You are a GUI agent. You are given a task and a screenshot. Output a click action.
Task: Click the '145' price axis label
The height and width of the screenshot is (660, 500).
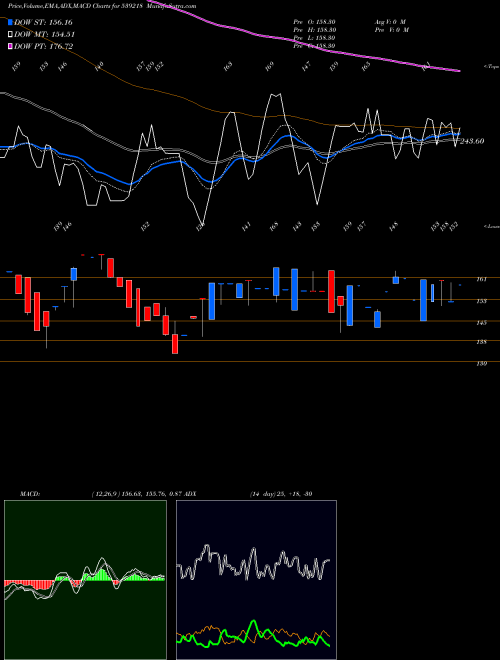coord(482,323)
